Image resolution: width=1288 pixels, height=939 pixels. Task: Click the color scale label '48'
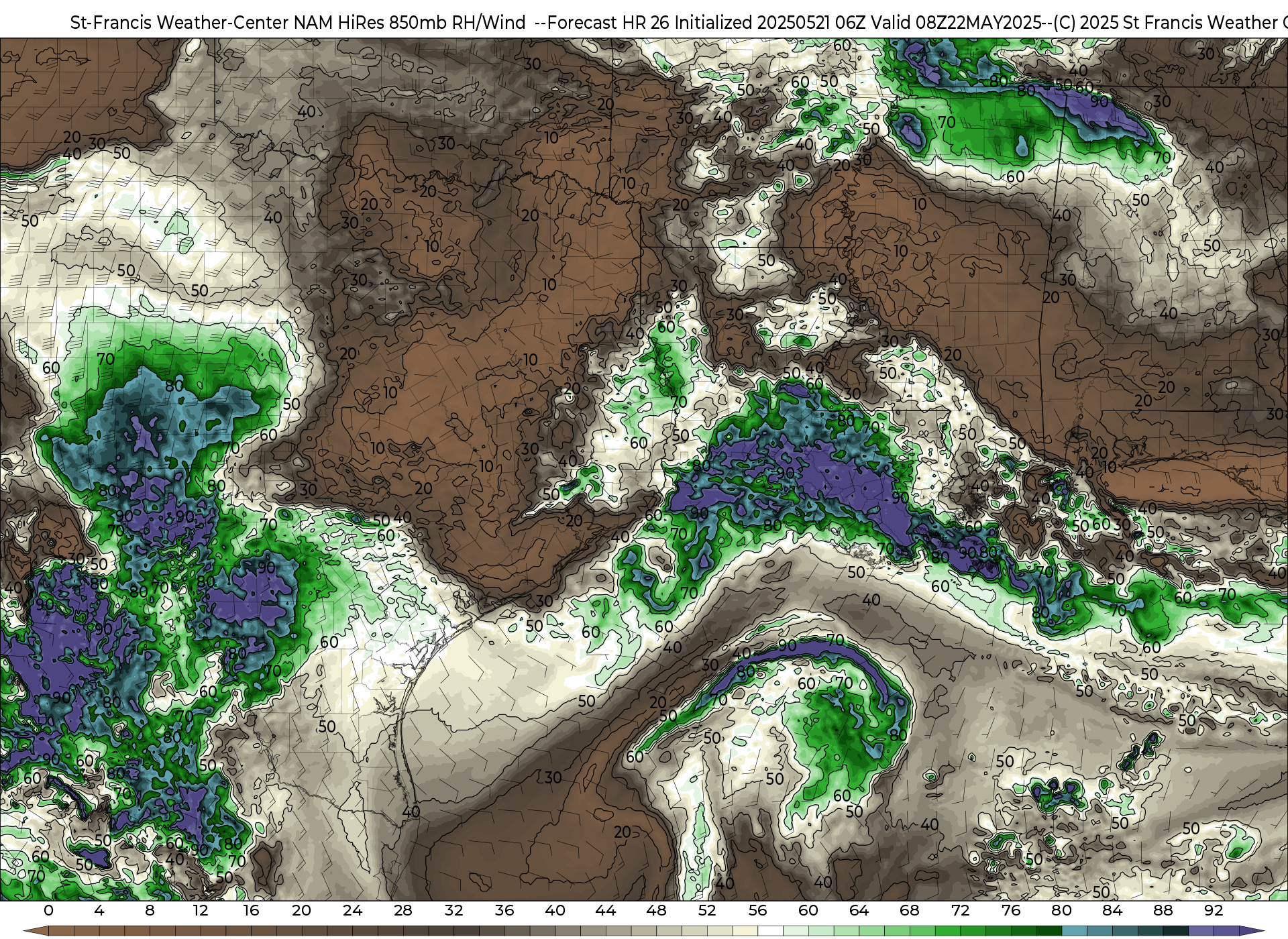pos(656,910)
